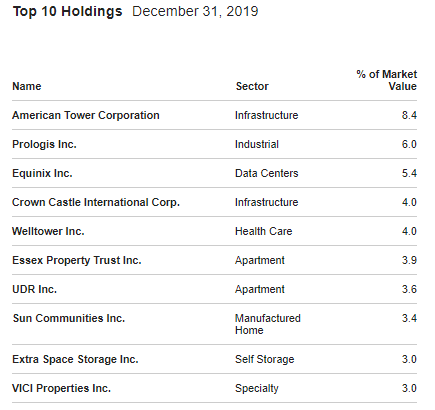Select the Name column header

coord(27,86)
